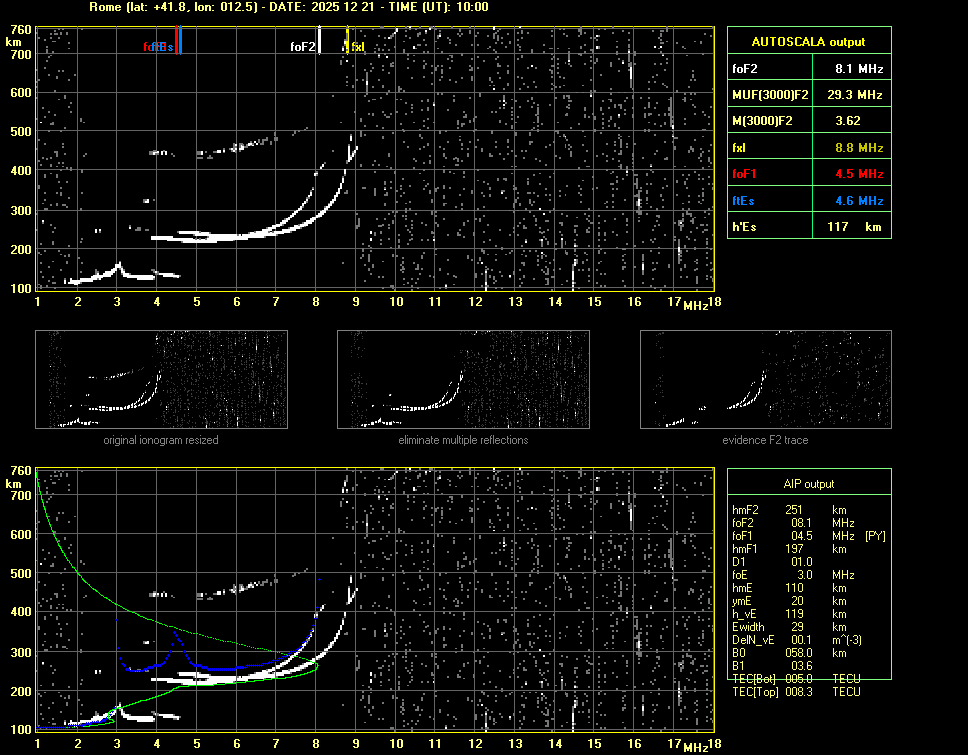Click the AUTOSCALA output header
The image size is (968, 755).
tap(808, 42)
